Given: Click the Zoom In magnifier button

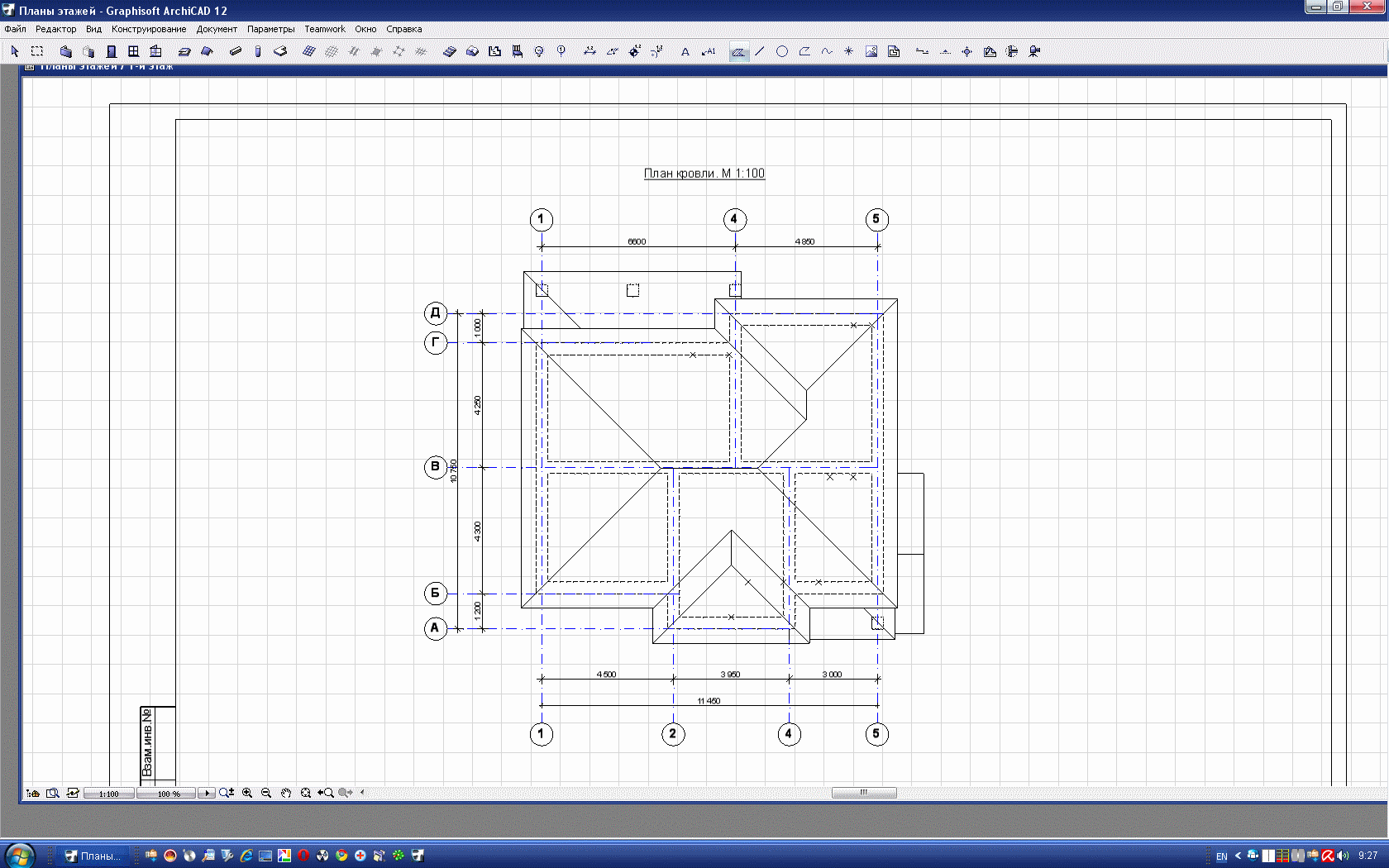Looking at the screenshot, I should point(247,793).
